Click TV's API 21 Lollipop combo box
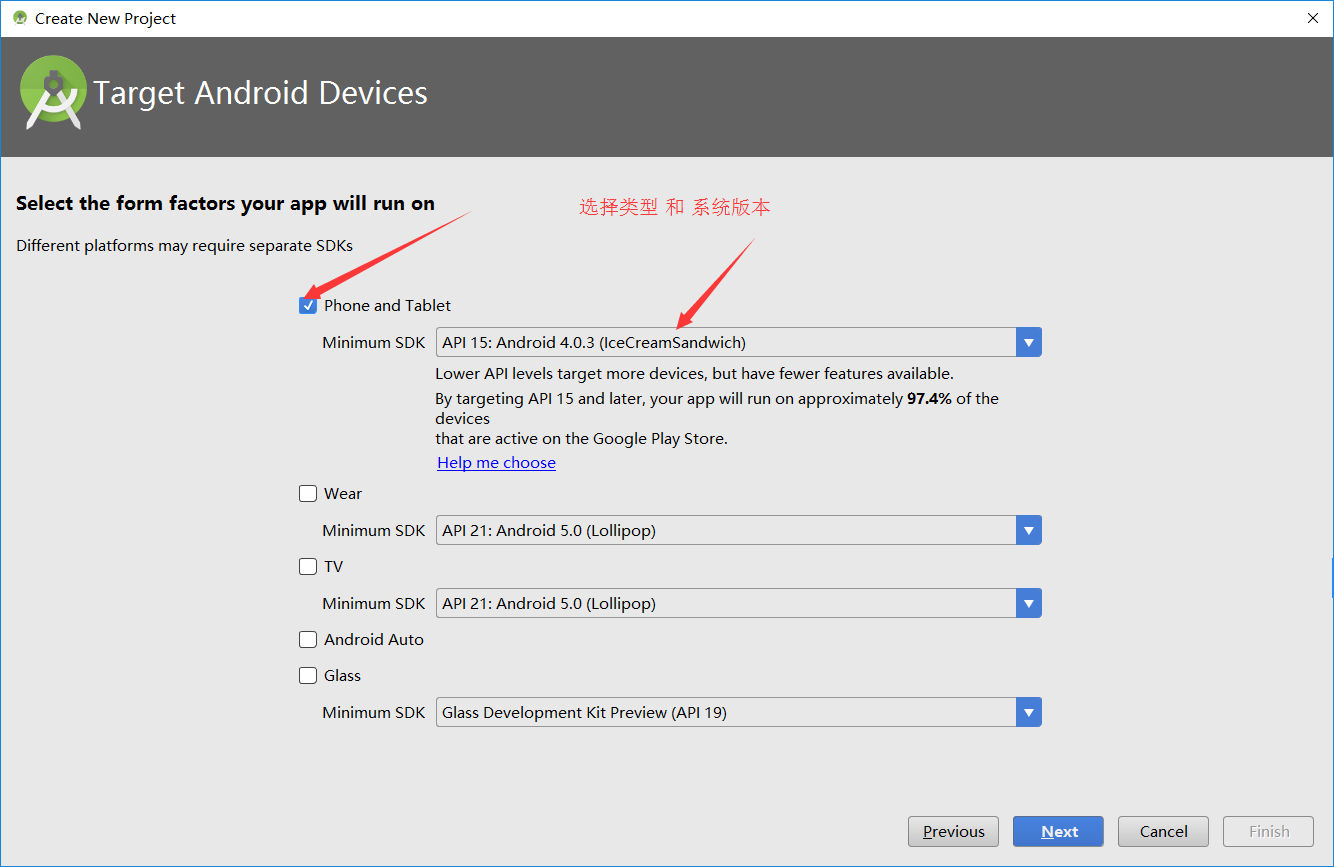Image resolution: width=1334 pixels, height=867 pixels. pyautogui.click(x=738, y=604)
